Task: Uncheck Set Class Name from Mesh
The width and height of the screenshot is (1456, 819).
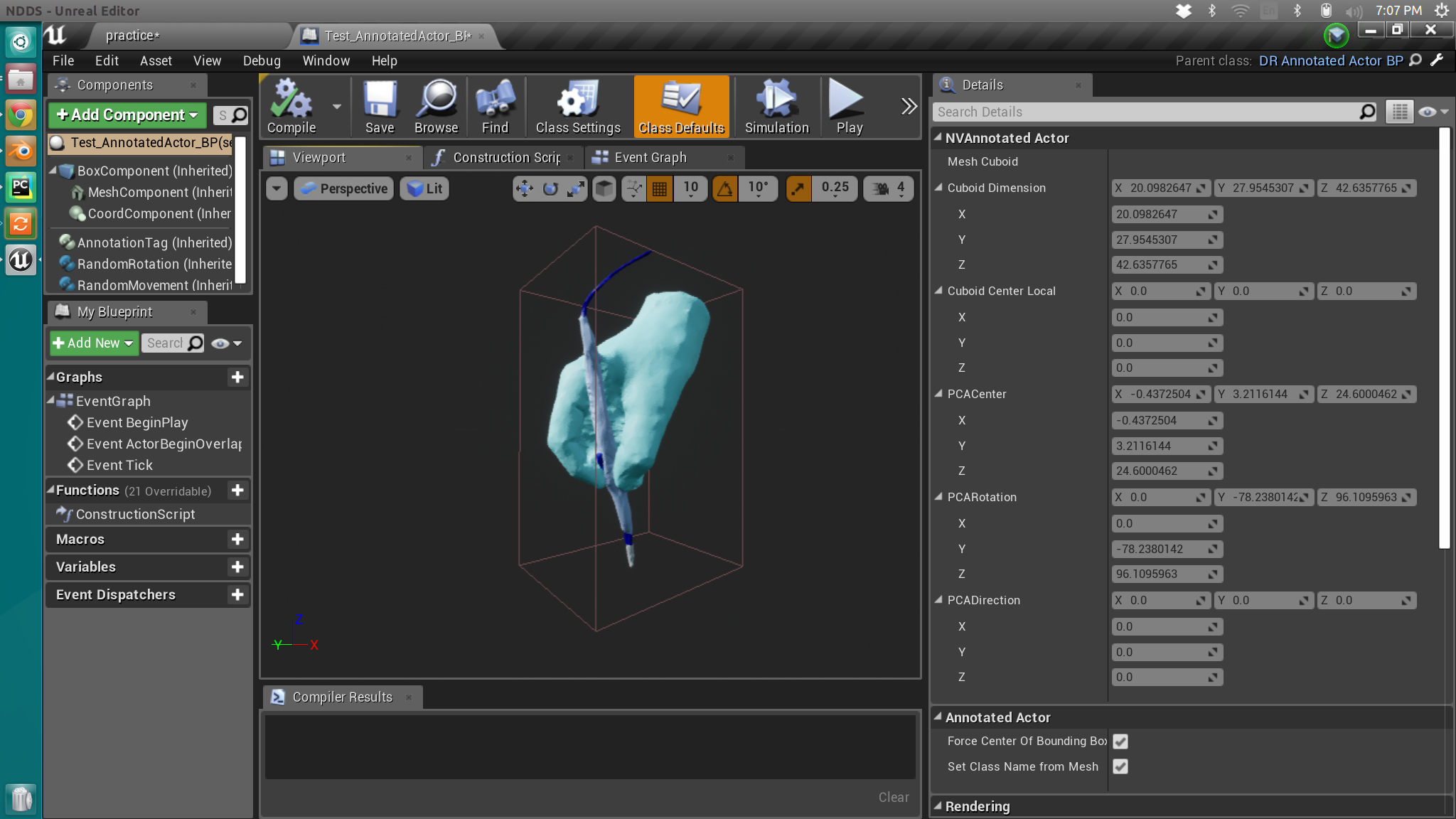Action: point(1120,766)
